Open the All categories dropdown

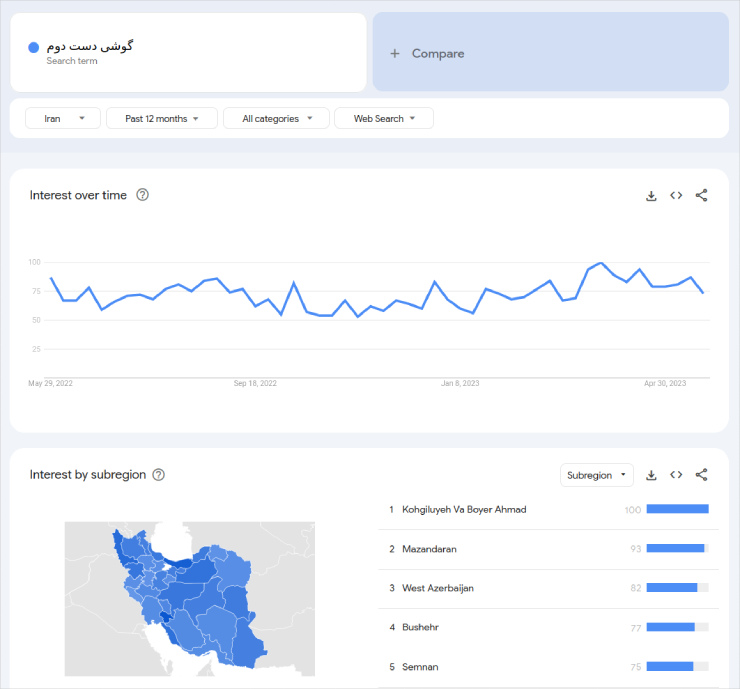click(x=275, y=119)
